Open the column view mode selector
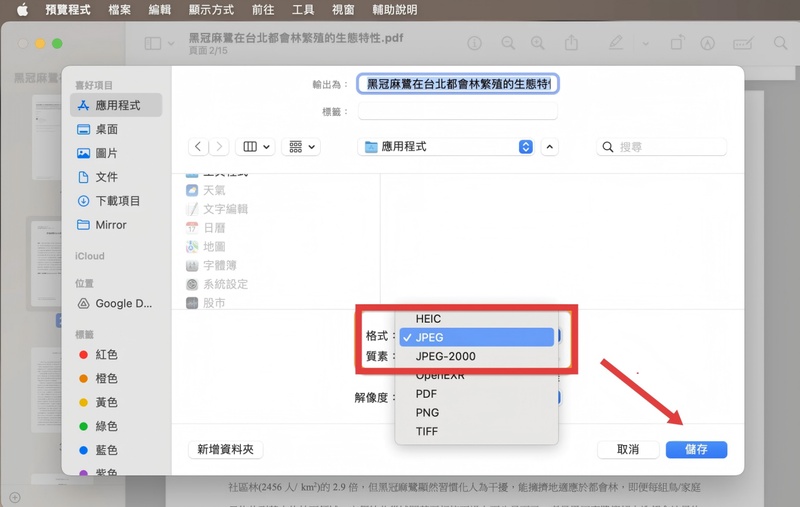 254,147
